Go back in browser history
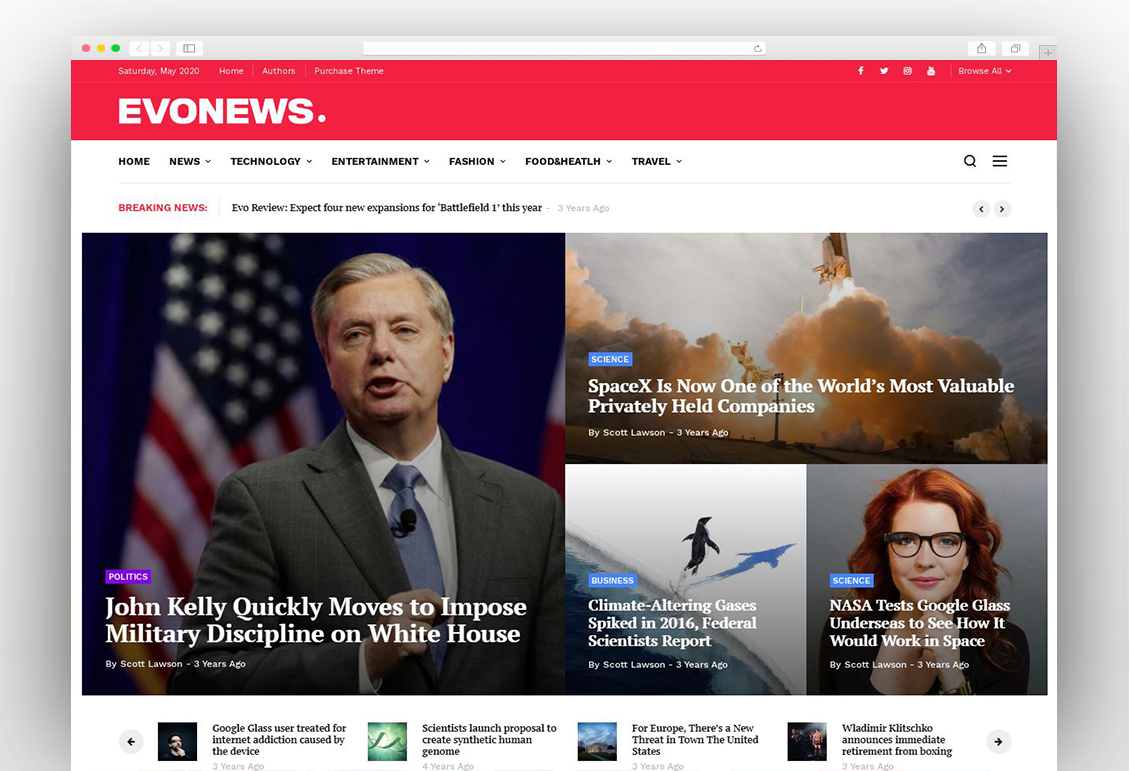The width and height of the screenshot is (1130, 771). coord(139,48)
